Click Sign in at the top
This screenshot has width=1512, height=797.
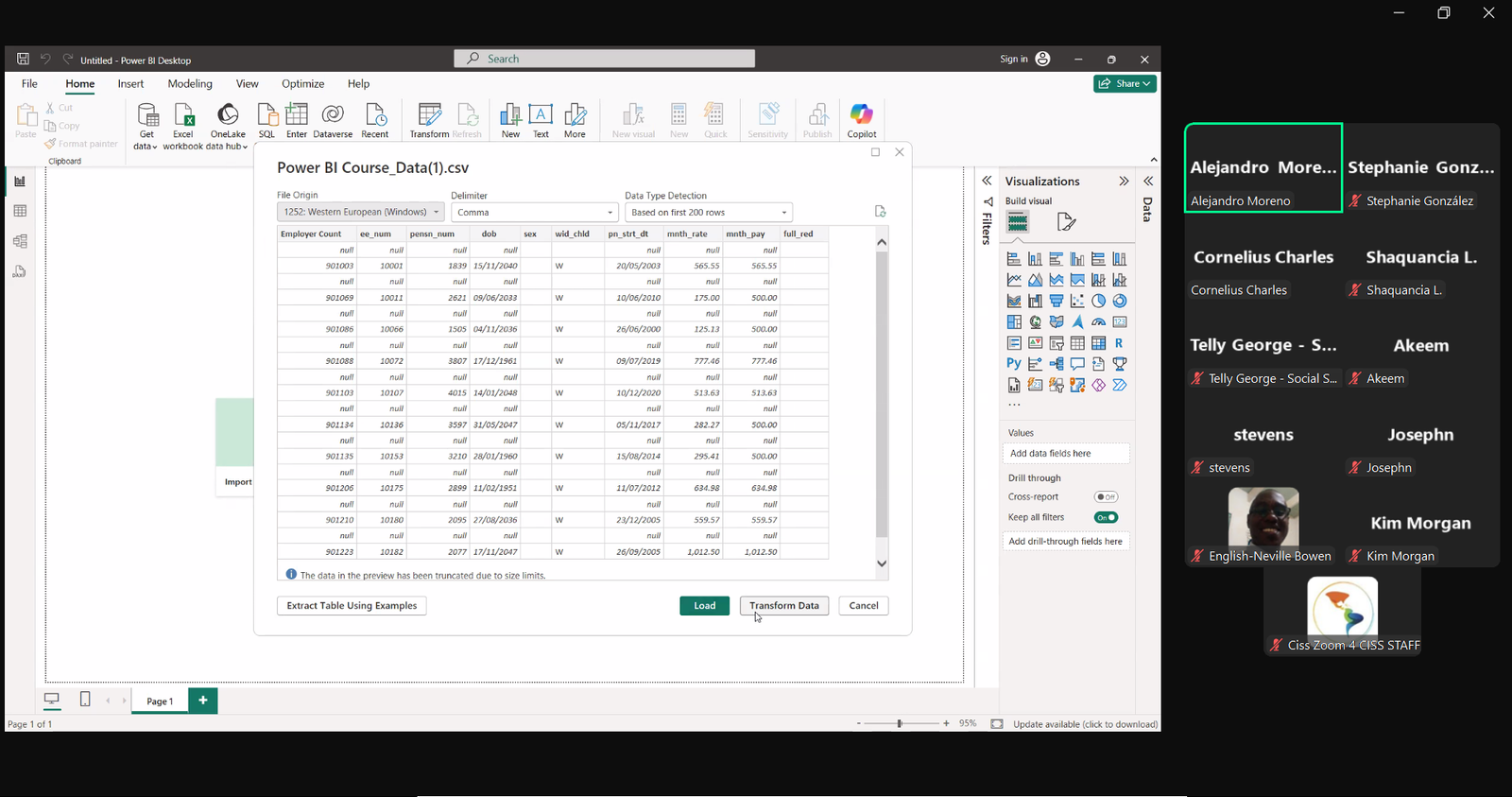coord(1014,59)
